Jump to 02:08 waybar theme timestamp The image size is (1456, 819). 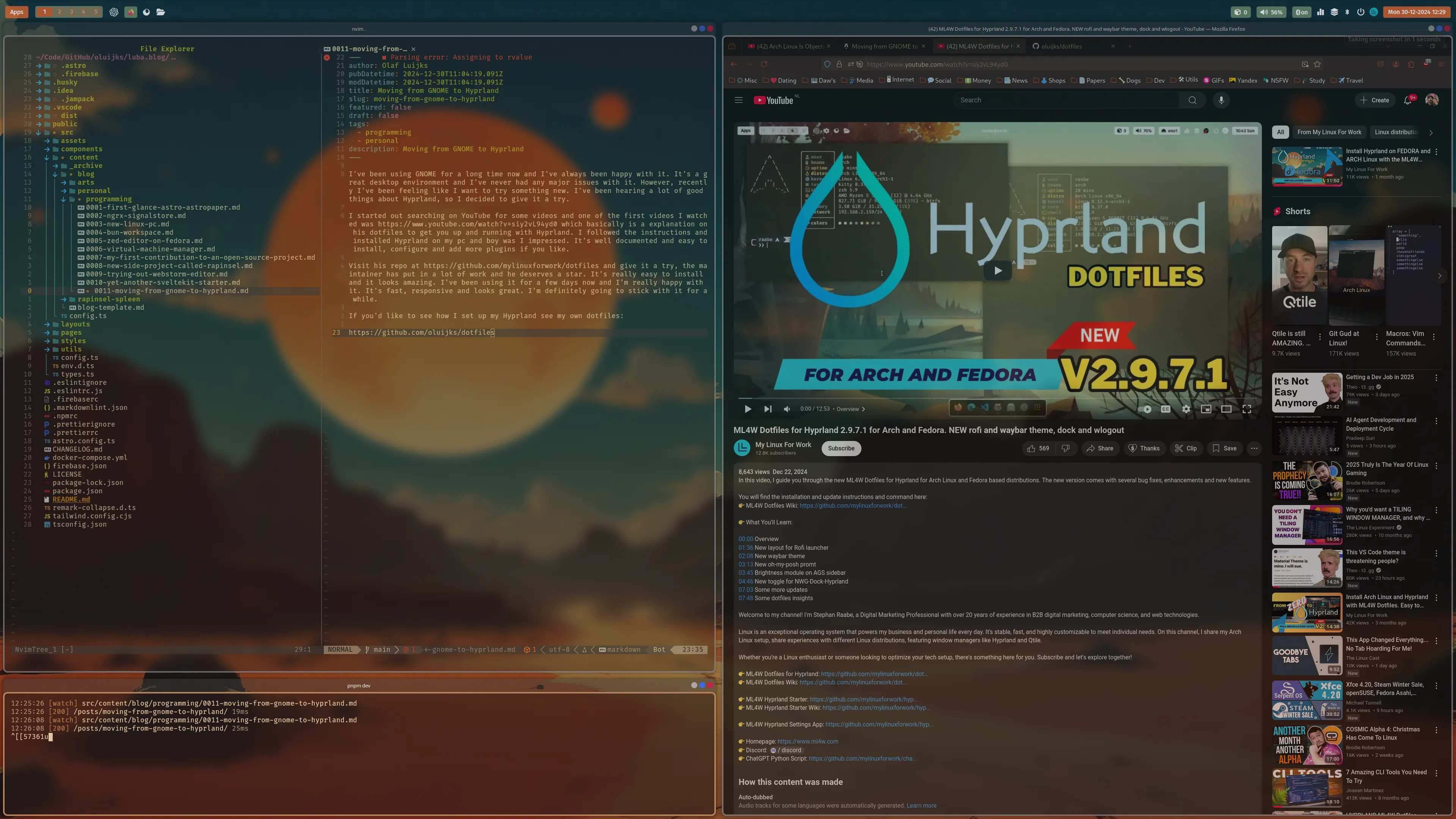click(x=745, y=556)
